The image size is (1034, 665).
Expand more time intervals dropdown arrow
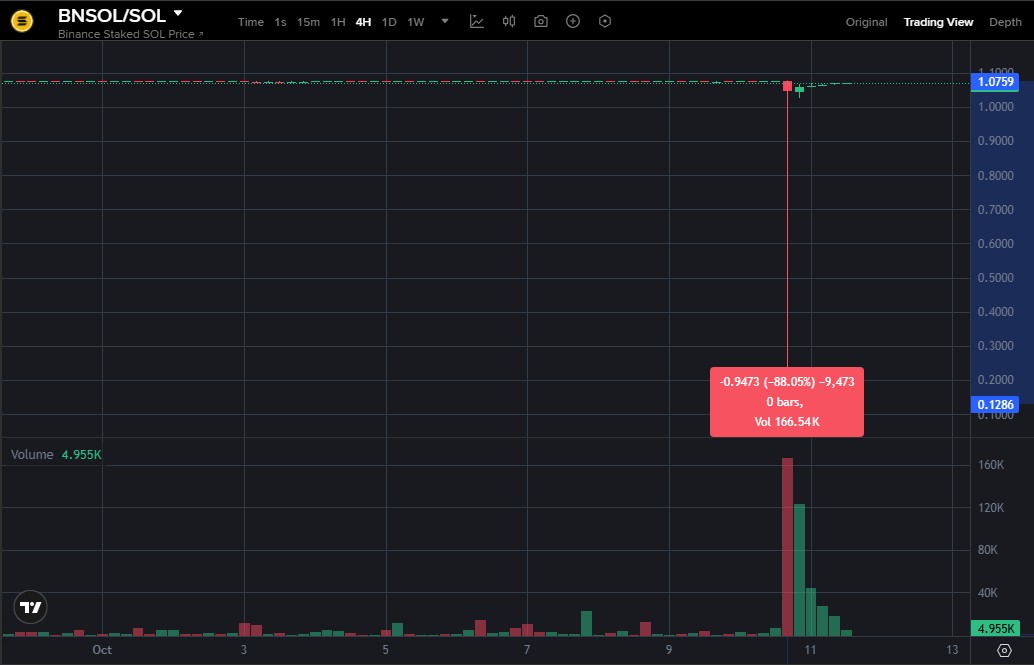coord(445,22)
